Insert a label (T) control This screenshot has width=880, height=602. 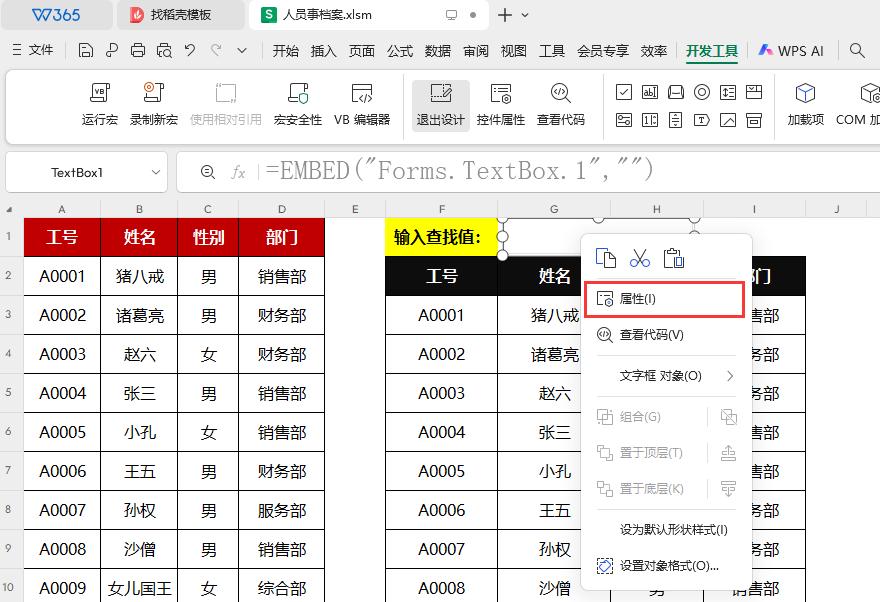(x=702, y=120)
